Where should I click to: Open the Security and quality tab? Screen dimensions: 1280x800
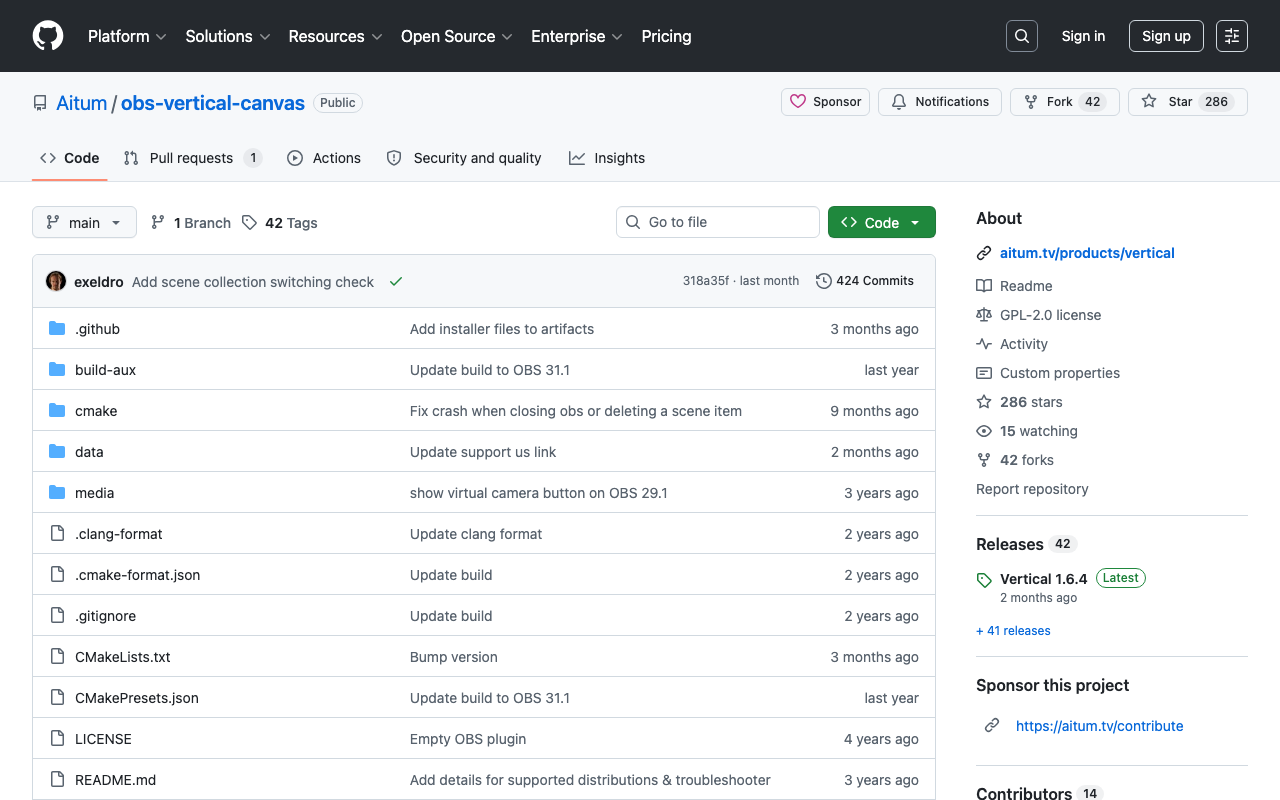coord(464,158)
